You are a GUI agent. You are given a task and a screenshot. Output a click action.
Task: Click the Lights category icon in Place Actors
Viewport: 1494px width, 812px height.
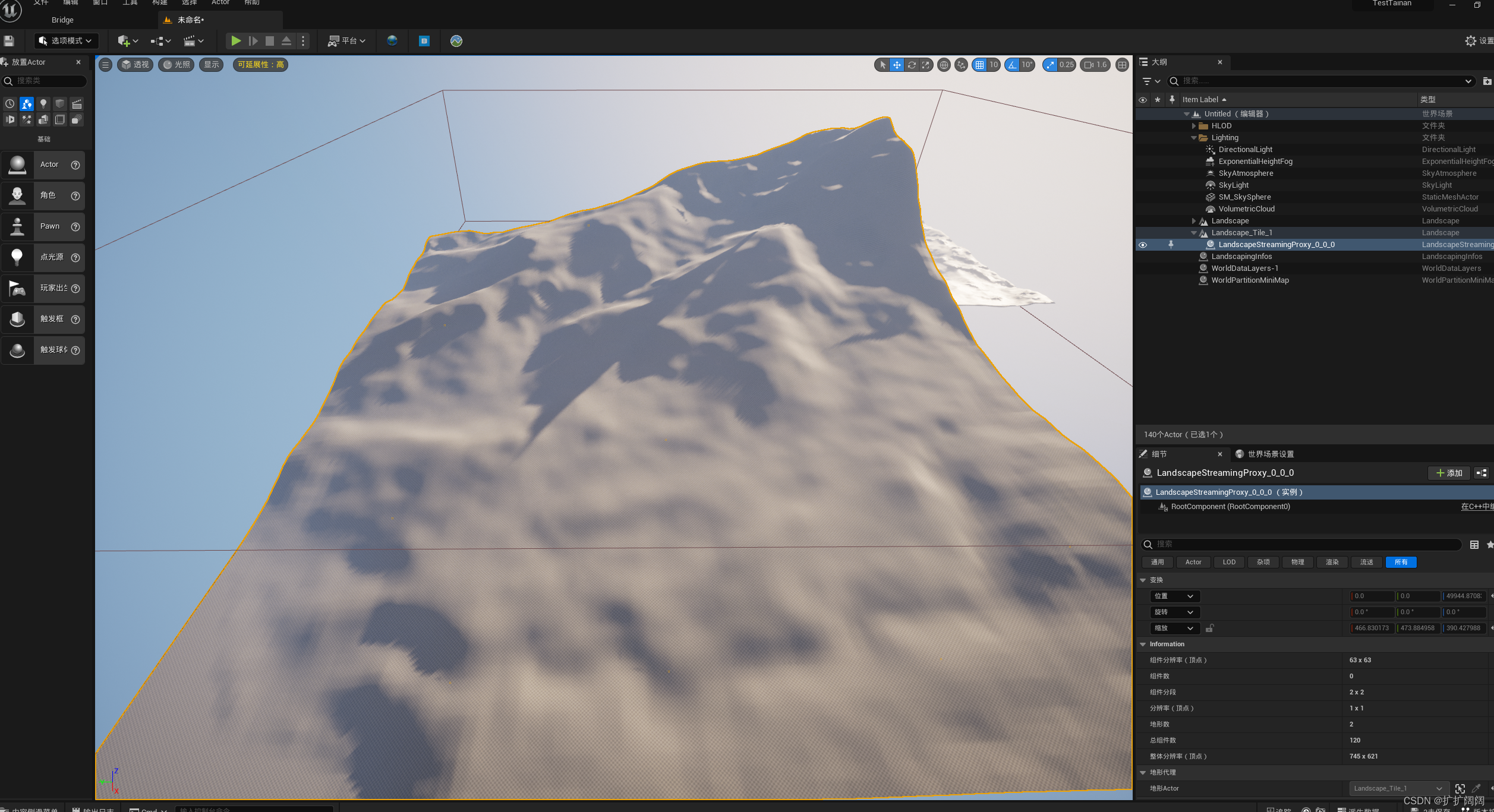coord(43,104)
